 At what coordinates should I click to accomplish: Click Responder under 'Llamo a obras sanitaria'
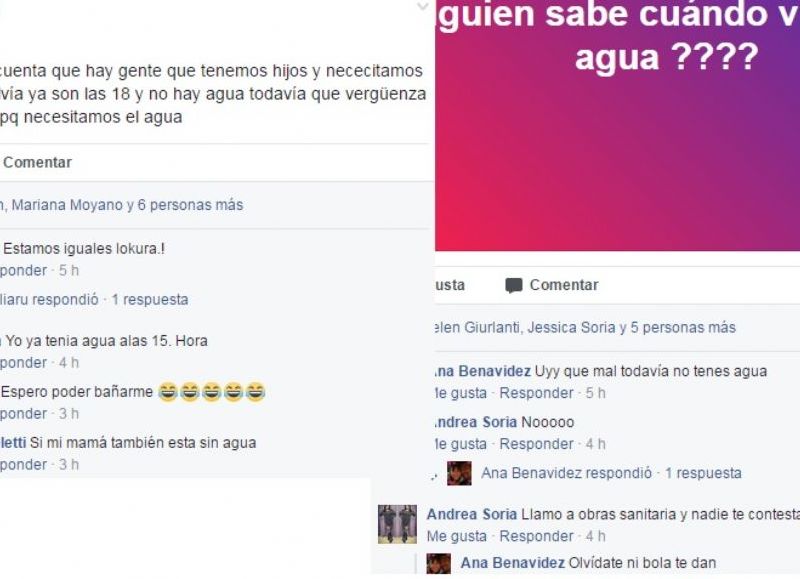536,537
